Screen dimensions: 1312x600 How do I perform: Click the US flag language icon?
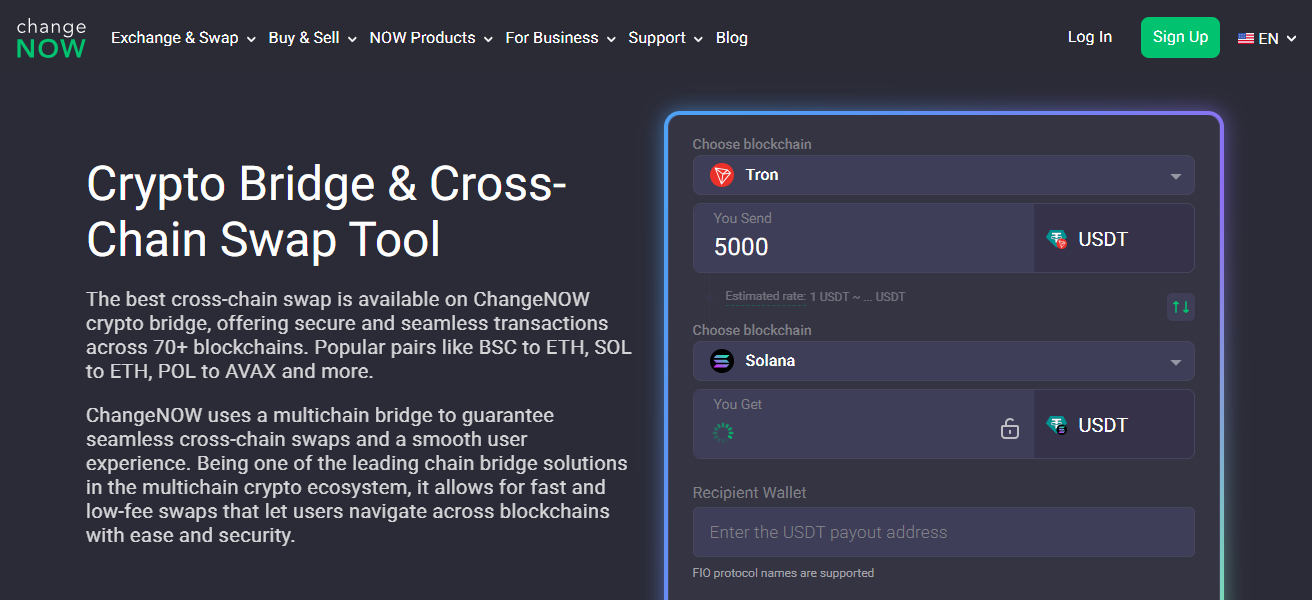point(1245,37)
